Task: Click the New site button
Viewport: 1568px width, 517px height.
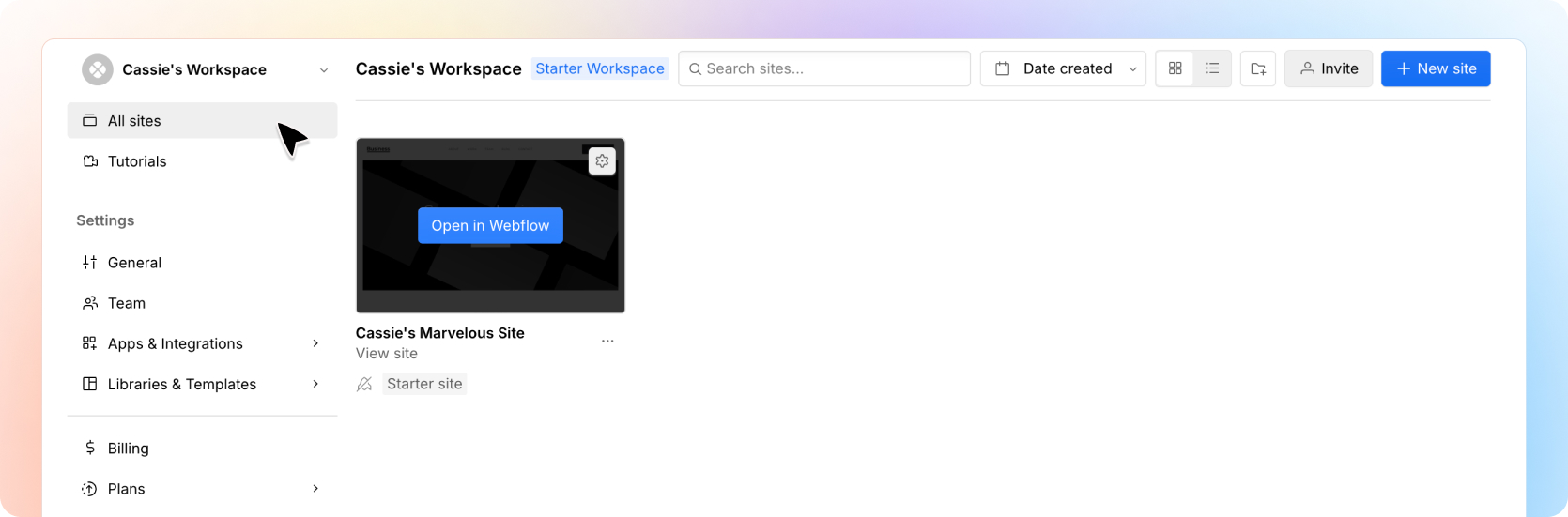Action: point(1436,68)
